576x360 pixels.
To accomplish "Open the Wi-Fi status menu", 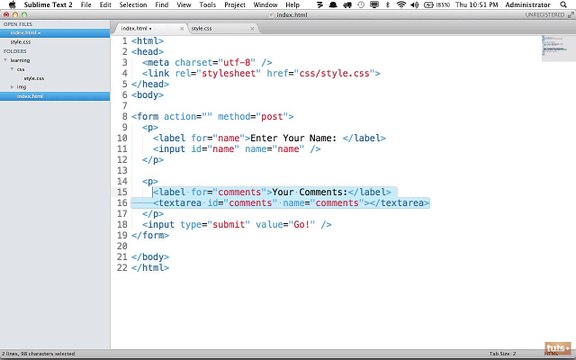I will pyautogui.click(x=401, y=5).
